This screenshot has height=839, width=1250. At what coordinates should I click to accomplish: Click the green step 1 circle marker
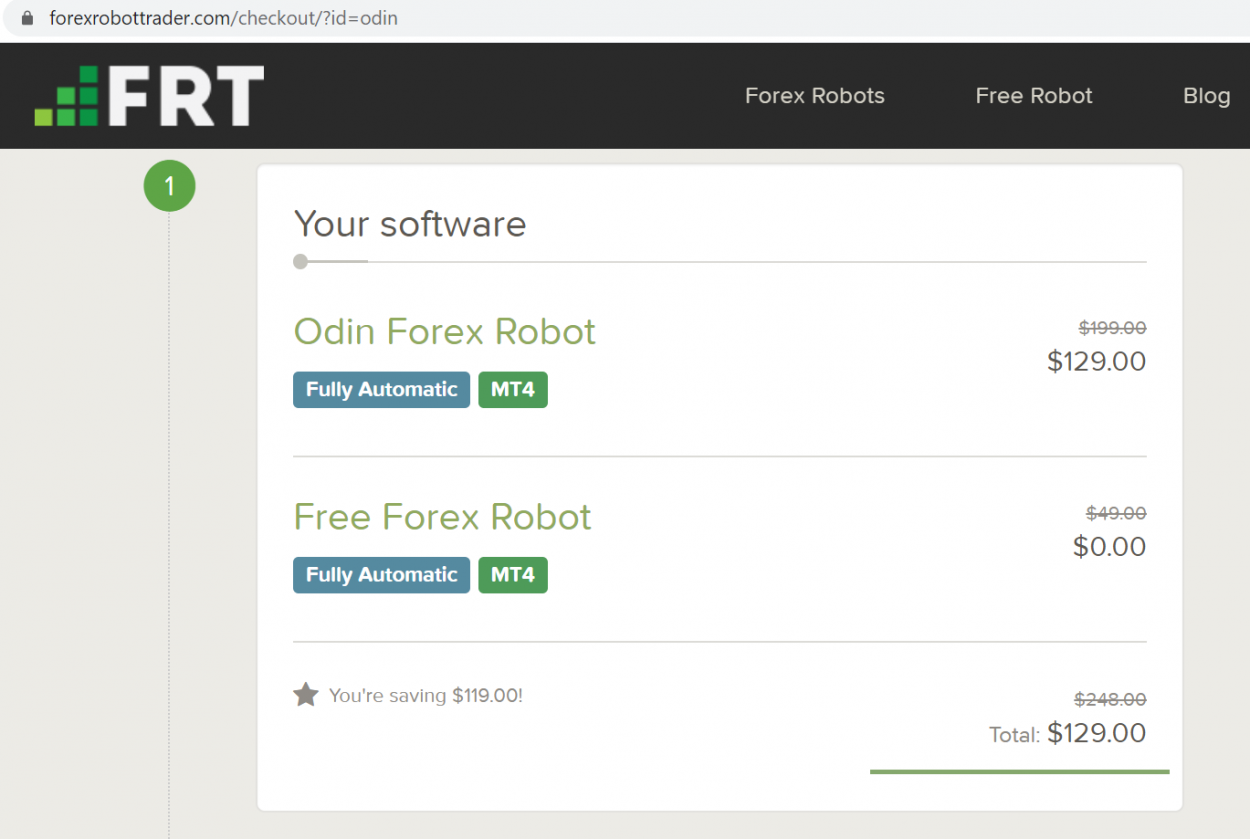(x=169, y=186)
